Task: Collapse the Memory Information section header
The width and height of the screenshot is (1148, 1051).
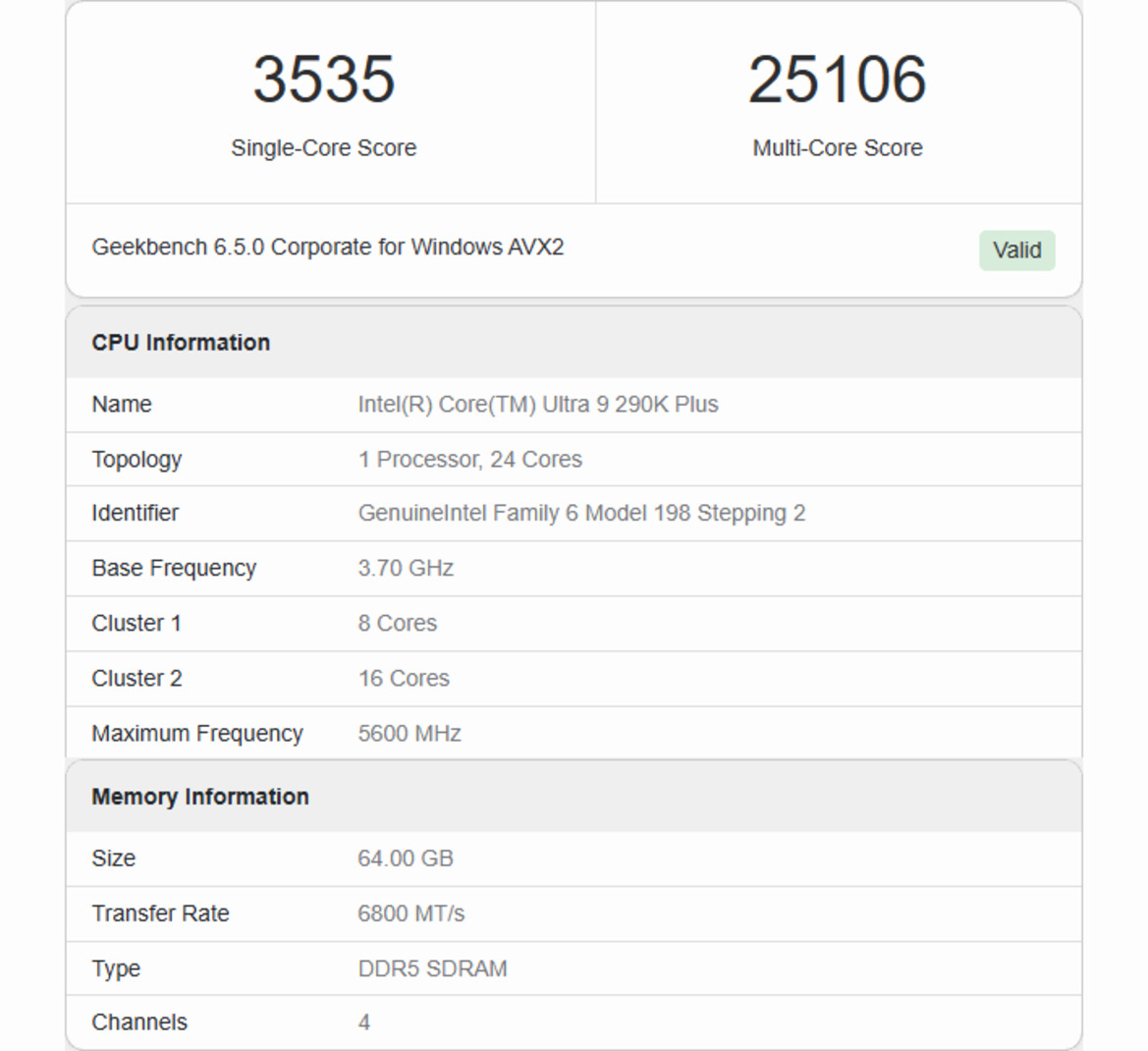Action: [x=199, y=797]
